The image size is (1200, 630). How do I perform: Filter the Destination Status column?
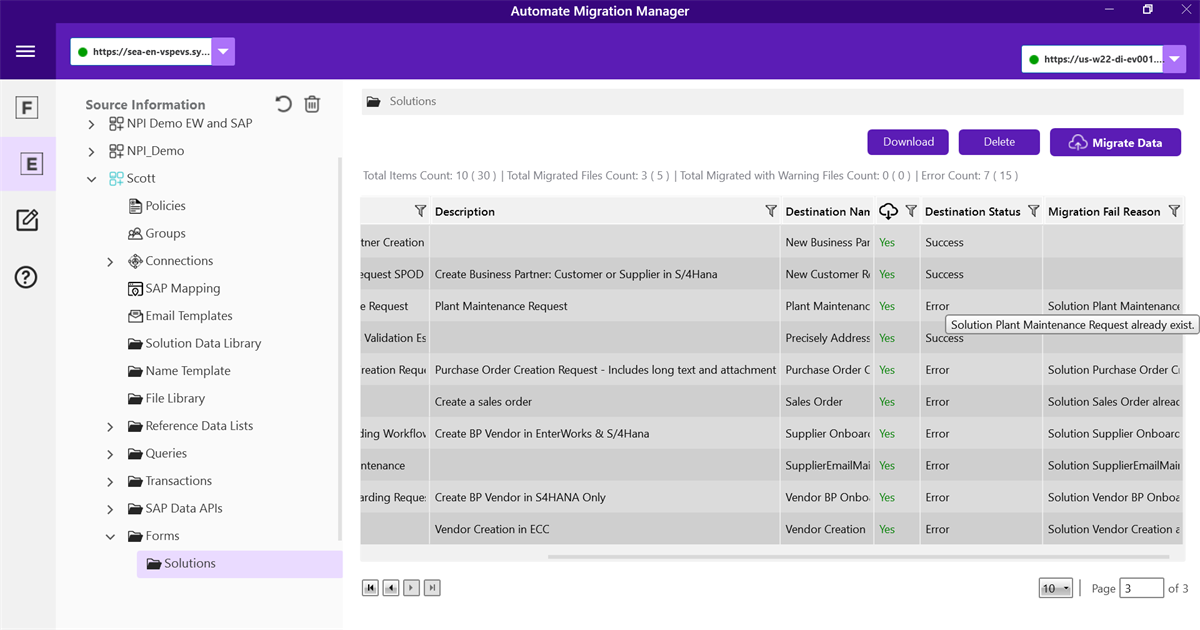[x=1031, y=211]
